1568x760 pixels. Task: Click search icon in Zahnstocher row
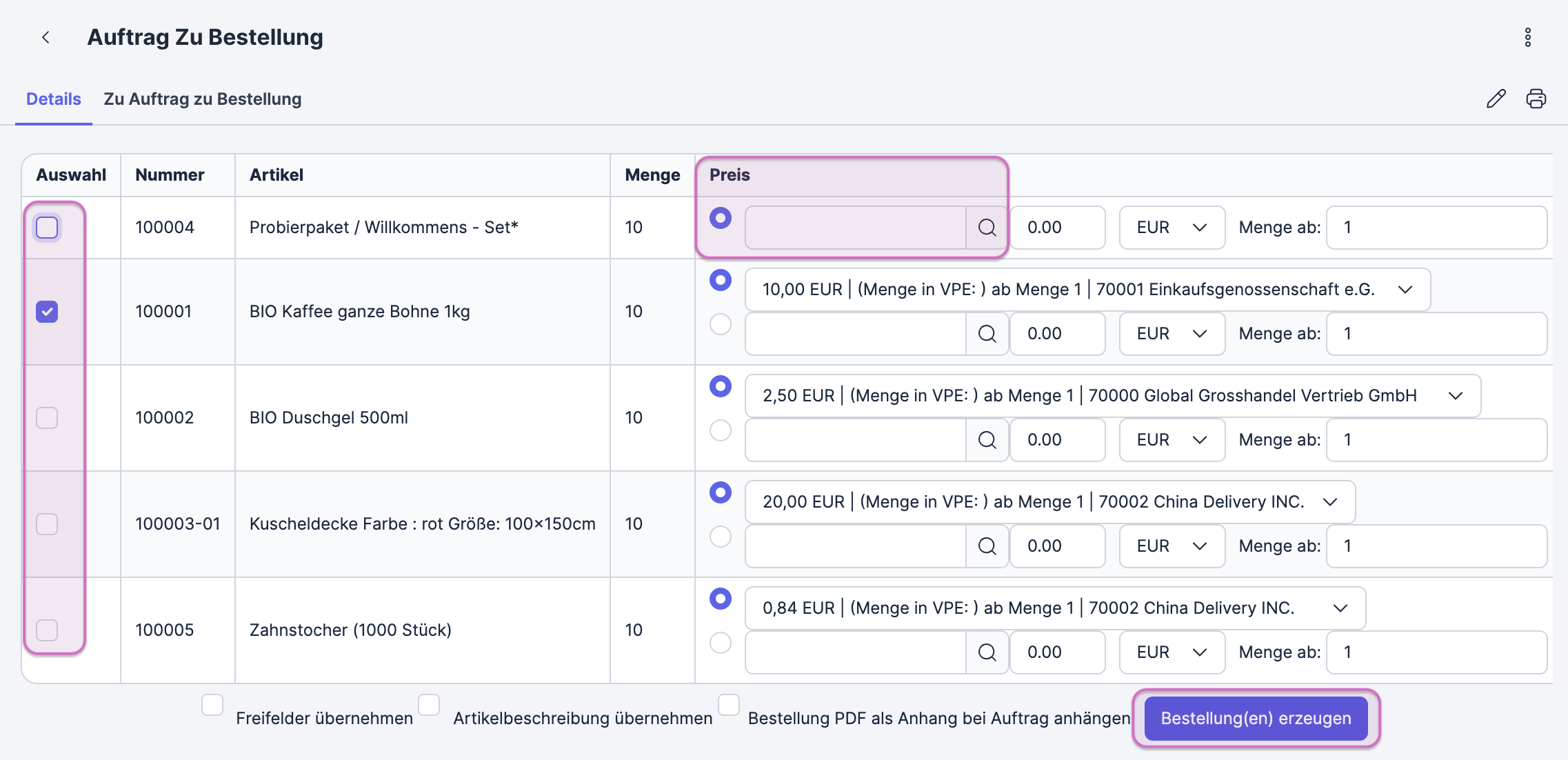tap(987, 652)
